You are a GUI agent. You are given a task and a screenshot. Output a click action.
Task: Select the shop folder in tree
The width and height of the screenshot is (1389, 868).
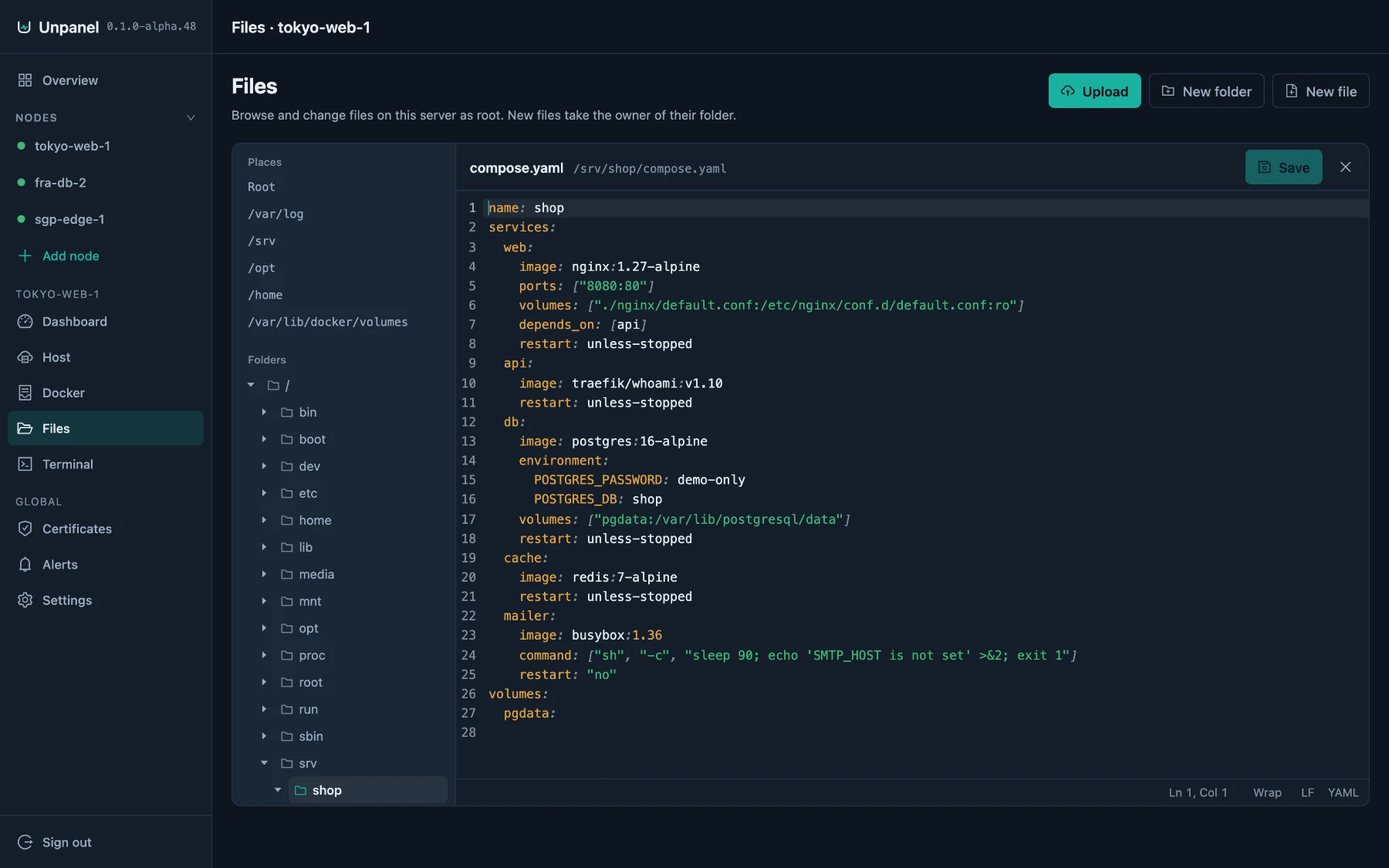point(368,790)
